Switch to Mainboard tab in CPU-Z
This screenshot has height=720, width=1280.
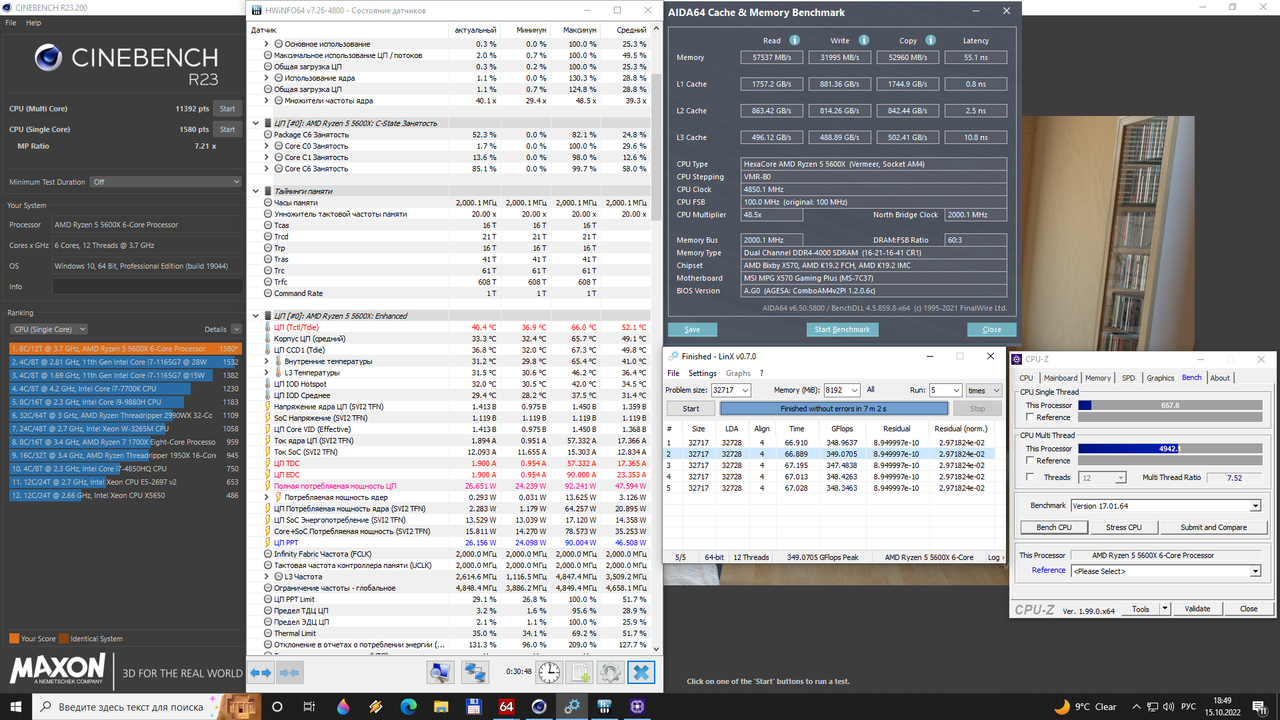click(x=1061, y=378)
